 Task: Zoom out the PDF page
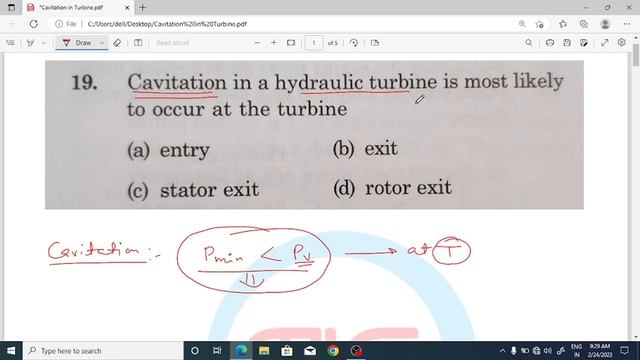tap(257, 42)
